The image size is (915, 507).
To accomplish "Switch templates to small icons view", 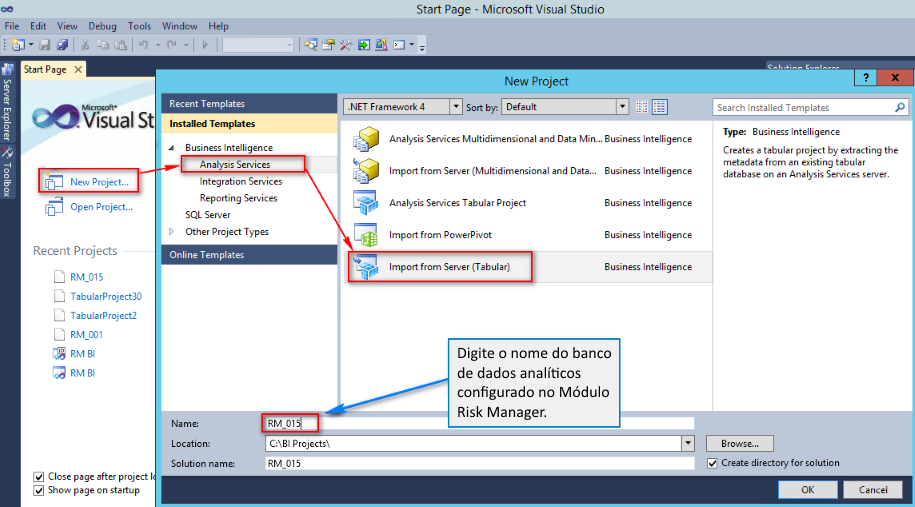I will click(641, 107).
